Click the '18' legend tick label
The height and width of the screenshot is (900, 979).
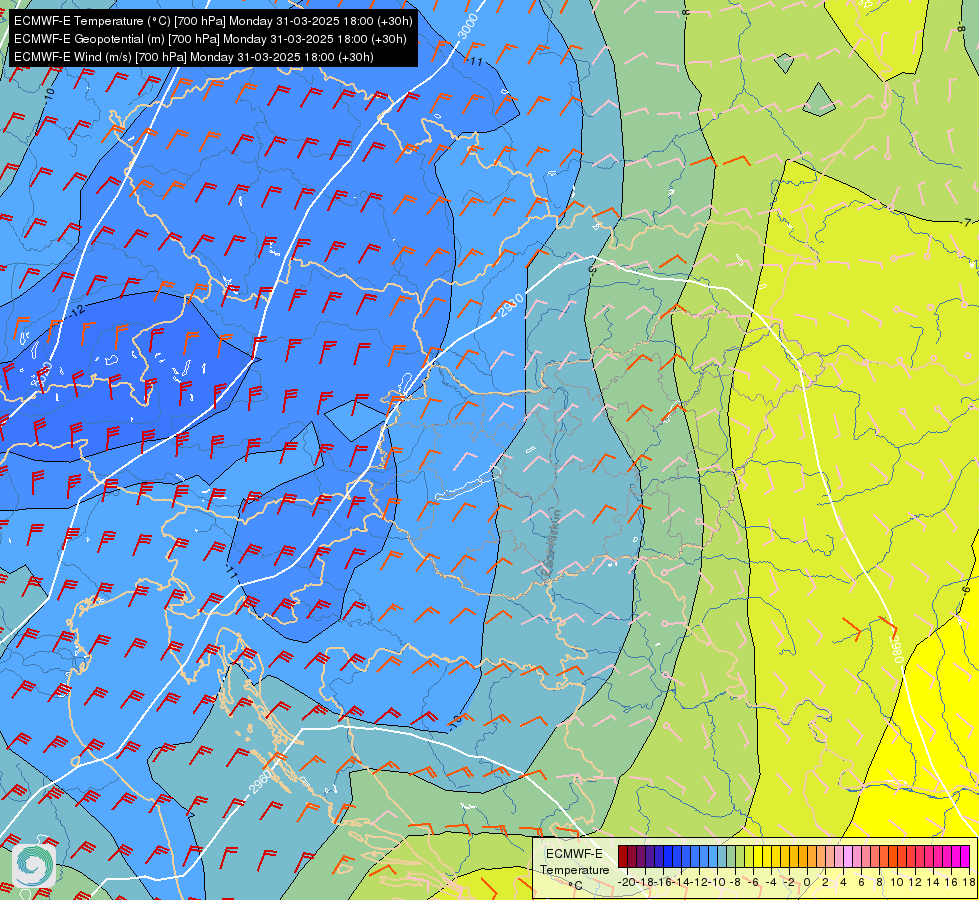click(969, 882)
